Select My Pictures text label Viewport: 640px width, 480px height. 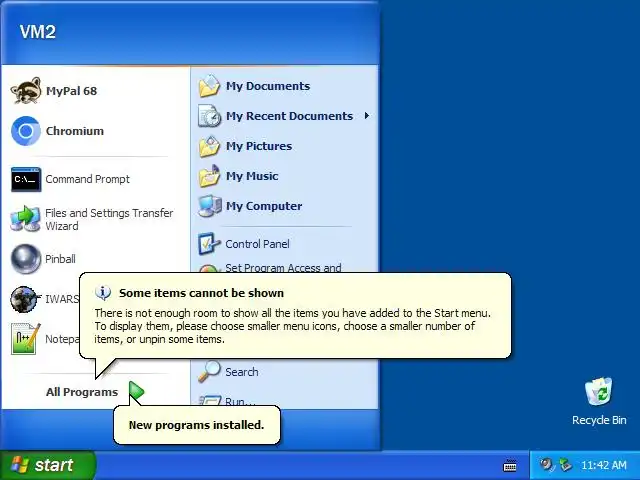point(259,146)
